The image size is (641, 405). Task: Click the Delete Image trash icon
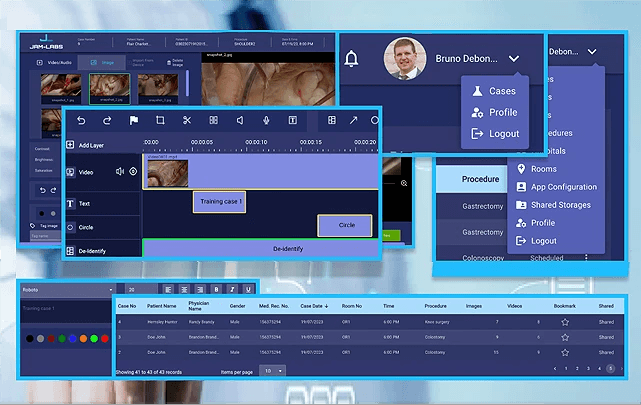(x=169, y=63)
